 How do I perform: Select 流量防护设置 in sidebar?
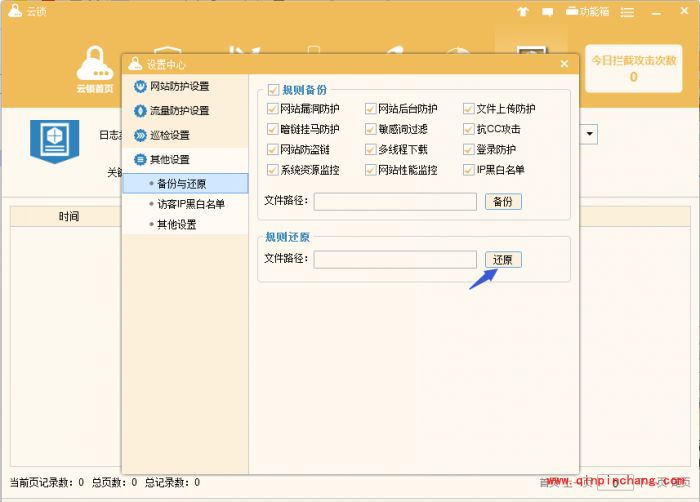point(185,111)
